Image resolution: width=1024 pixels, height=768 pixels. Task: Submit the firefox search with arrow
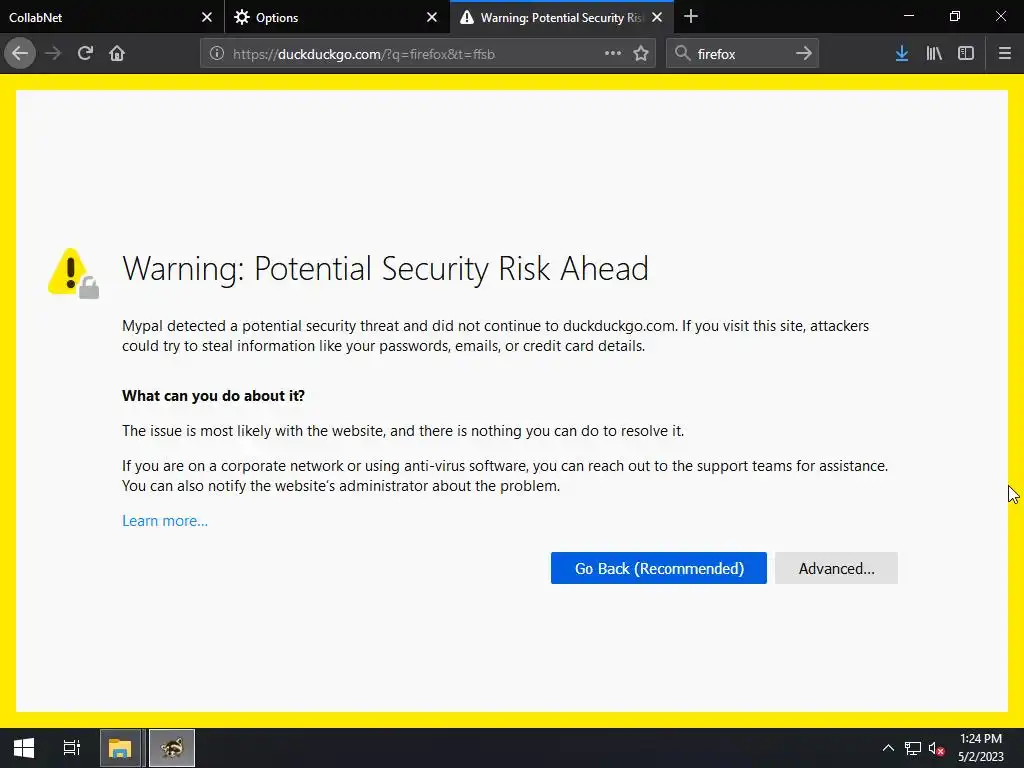[804, 54]
